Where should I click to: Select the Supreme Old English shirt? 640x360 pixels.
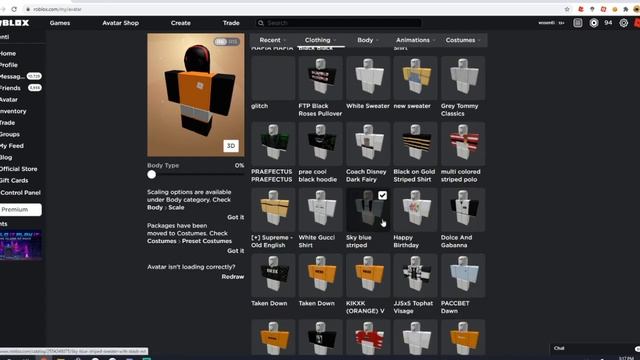click(x=273, y=210)
